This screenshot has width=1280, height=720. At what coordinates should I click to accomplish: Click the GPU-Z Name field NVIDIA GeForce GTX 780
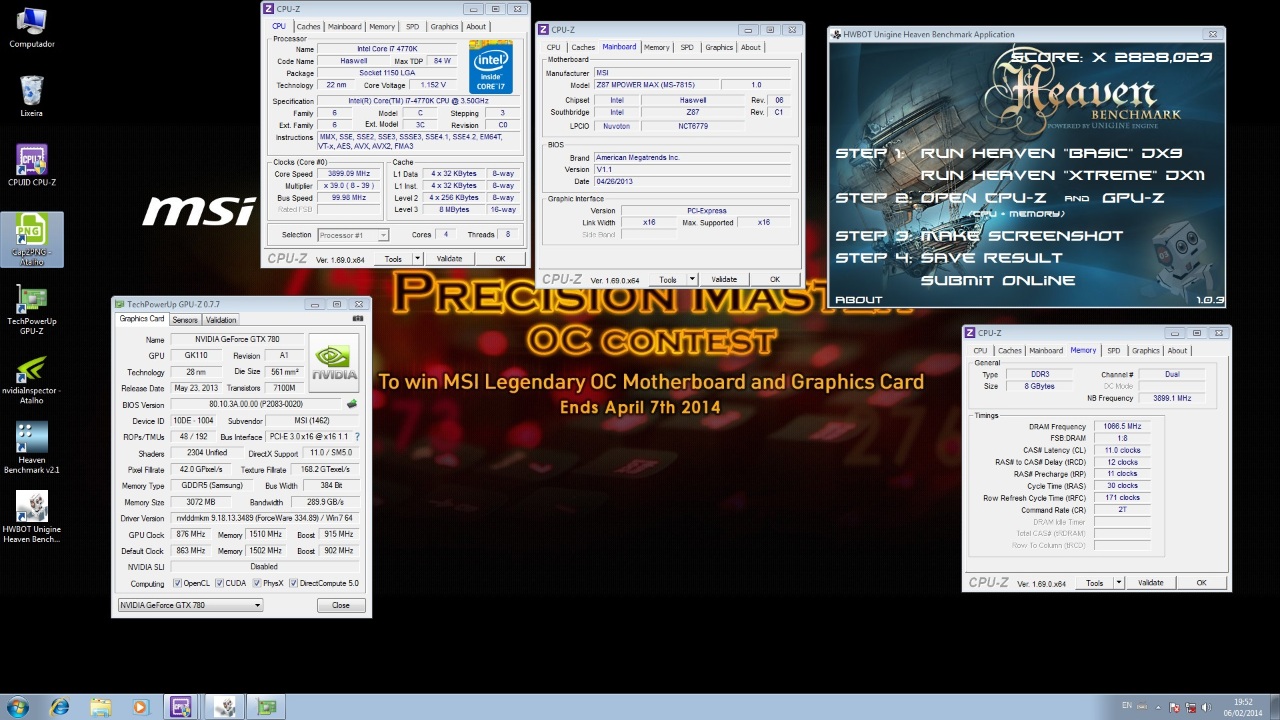point(236,340)
